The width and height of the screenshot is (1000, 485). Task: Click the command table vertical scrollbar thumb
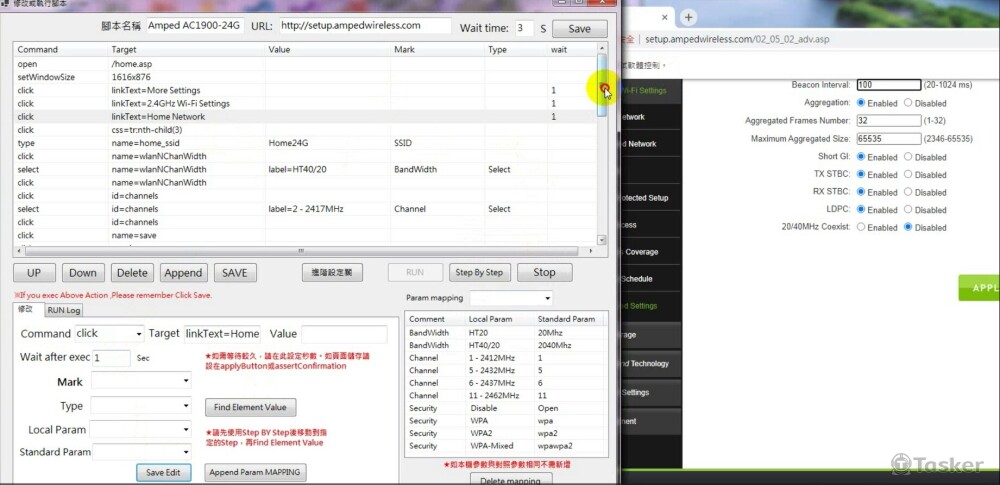tap(601, 86)
